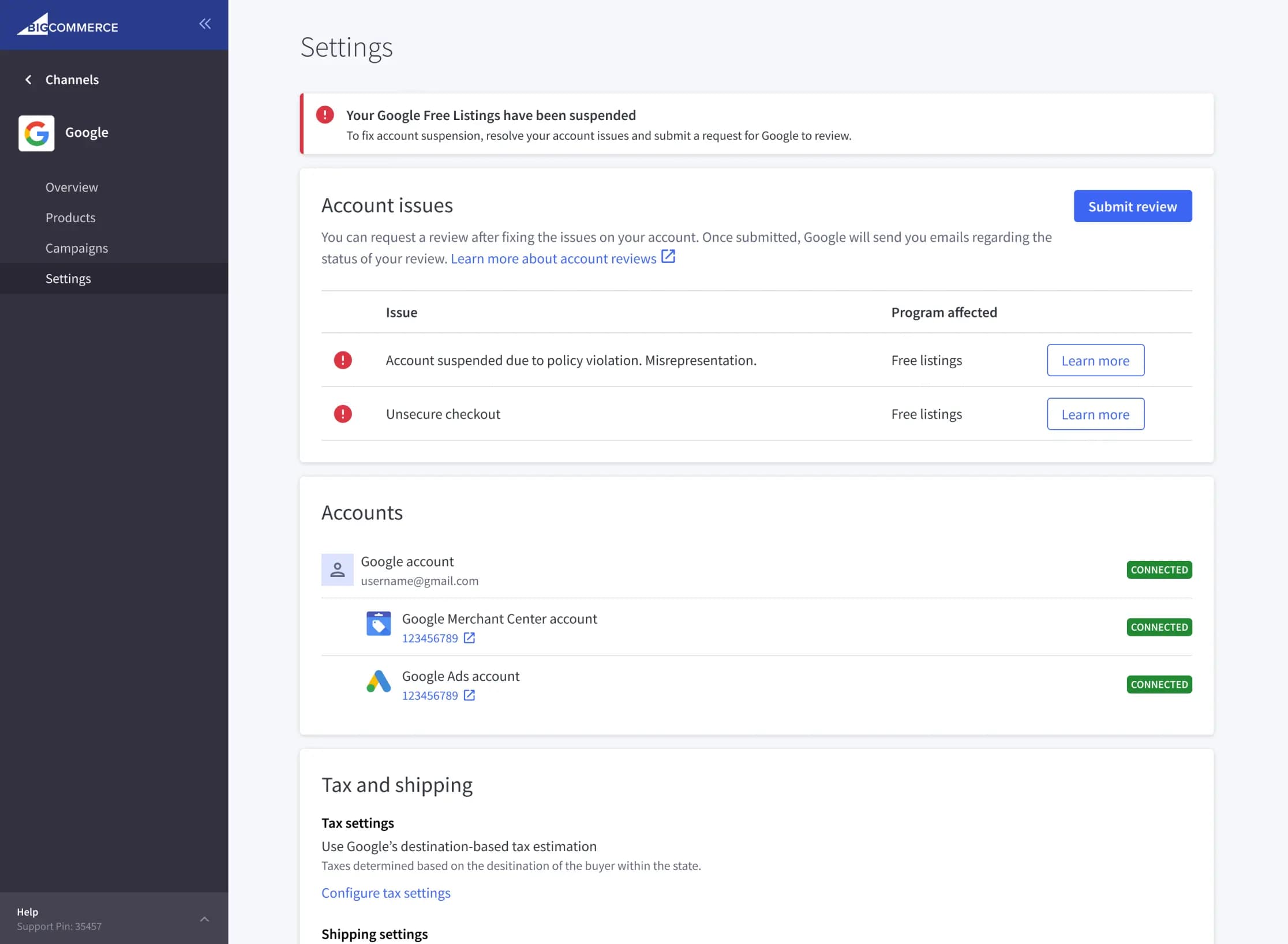This screenshot has width=1288, height=944.
Task: Click the Settings page title
Action: (346, 48)
